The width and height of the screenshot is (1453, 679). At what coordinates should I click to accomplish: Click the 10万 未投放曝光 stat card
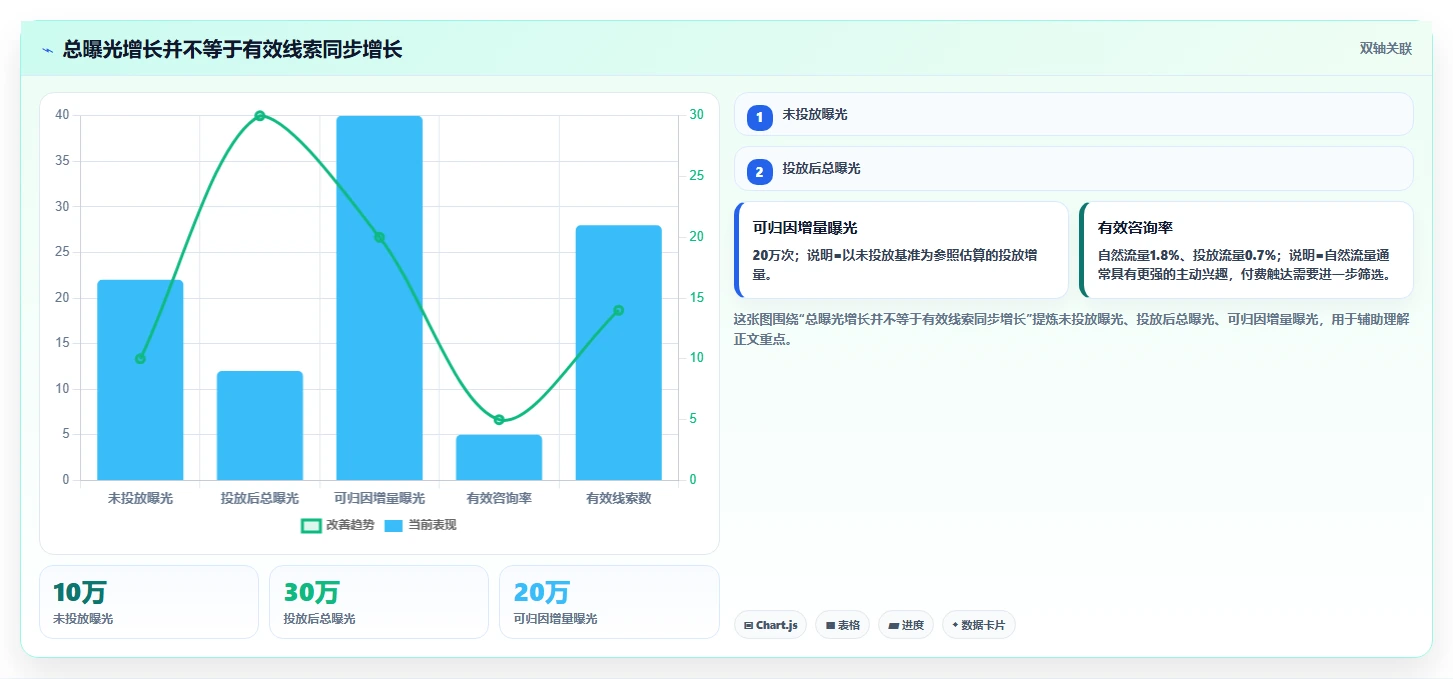pos(149,602)
